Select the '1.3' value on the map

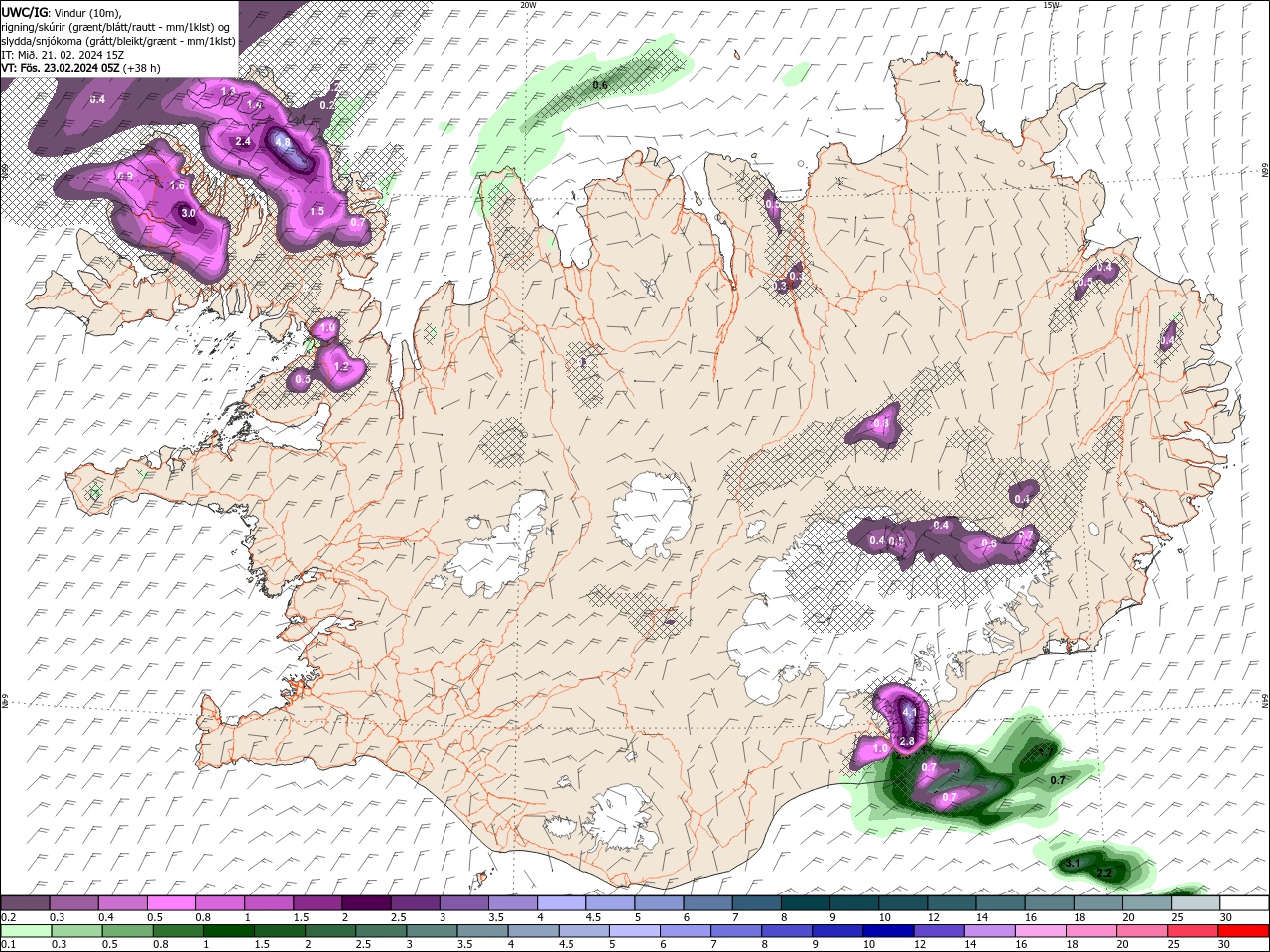(228, 92)
